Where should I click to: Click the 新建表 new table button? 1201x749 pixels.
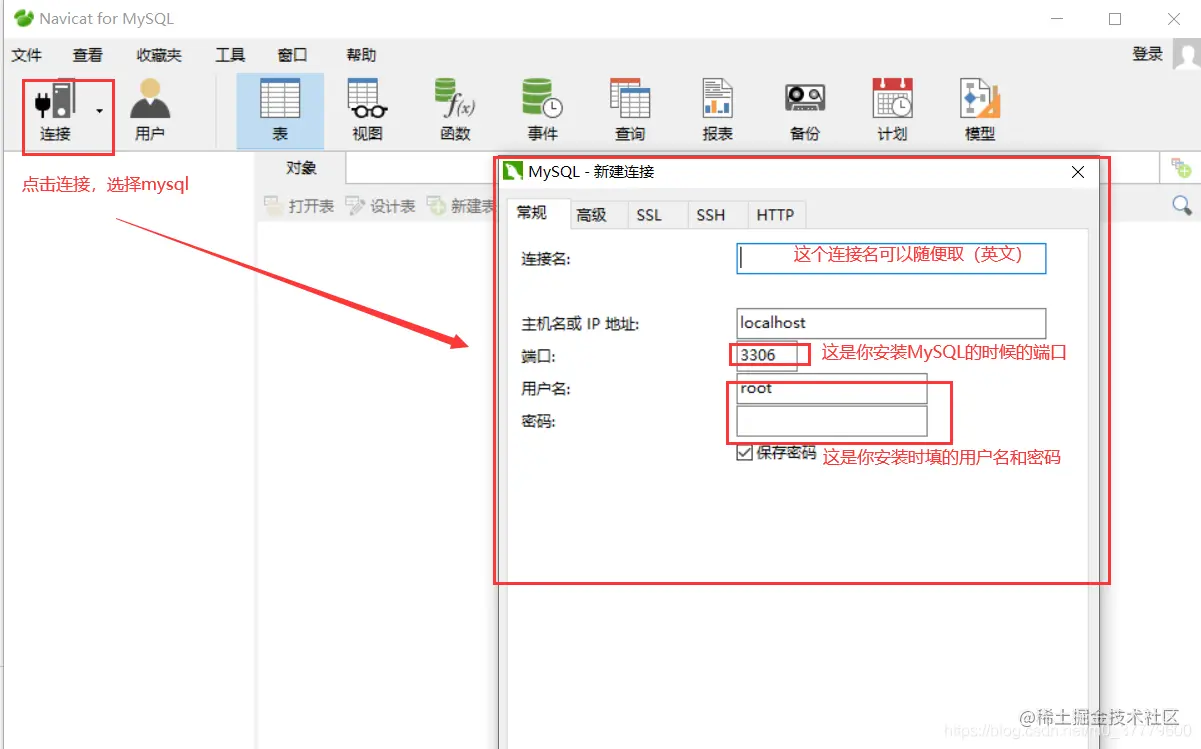462,206
